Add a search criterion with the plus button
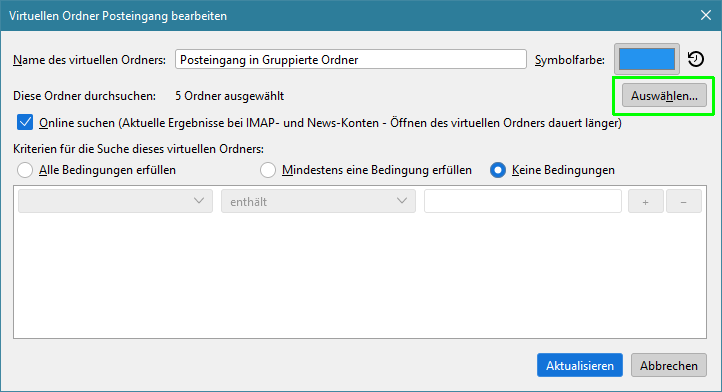This screenshot has width=722, height=392. (x=646, y=201)
